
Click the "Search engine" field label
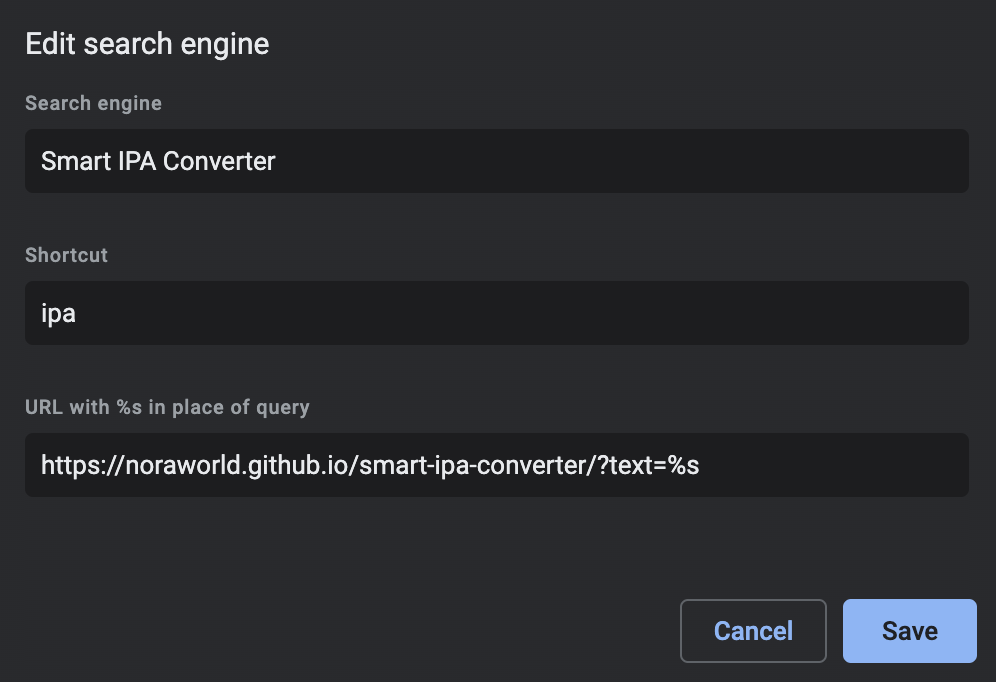click(93, 103)
